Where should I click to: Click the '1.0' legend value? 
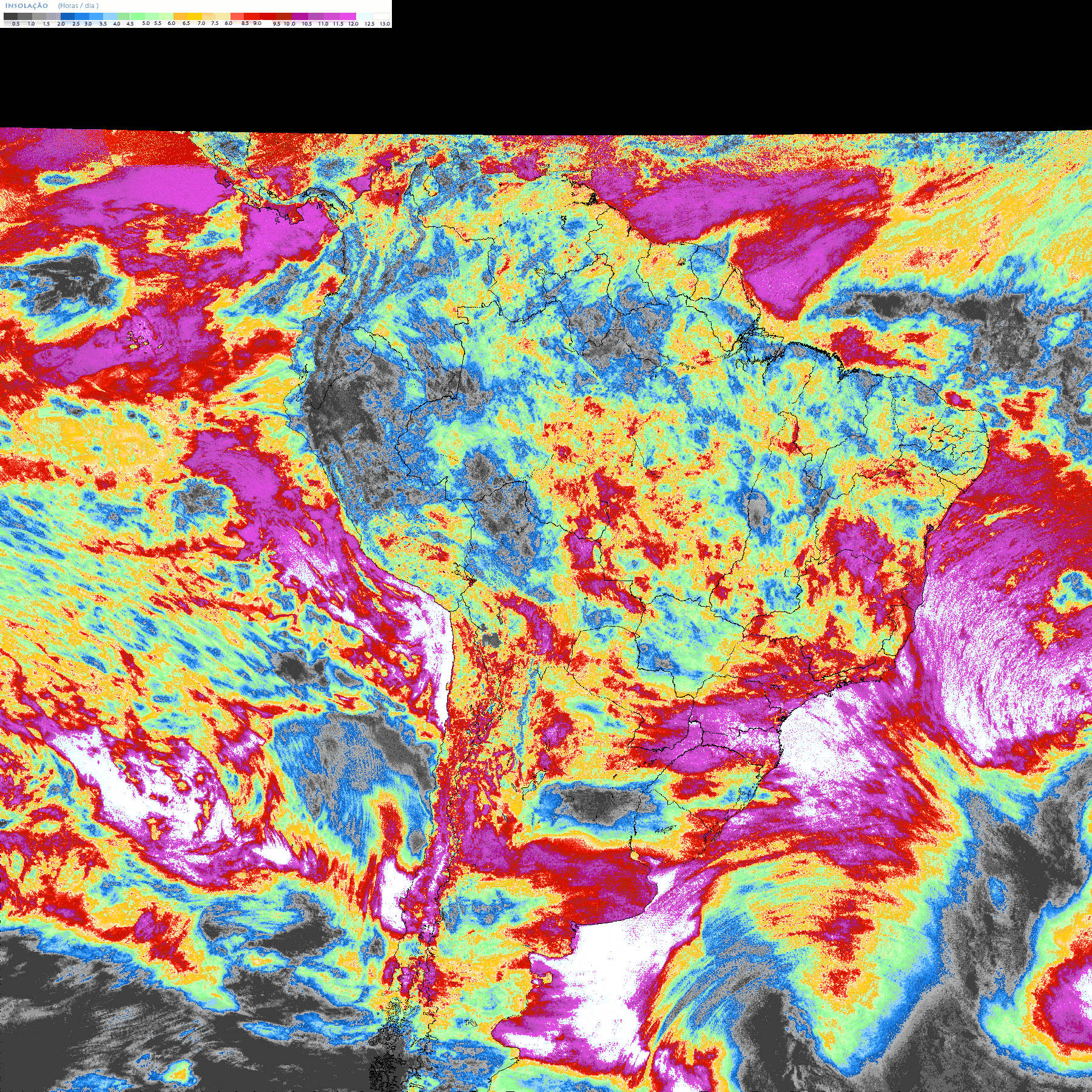pyautogui.click(x=31, y=24)
